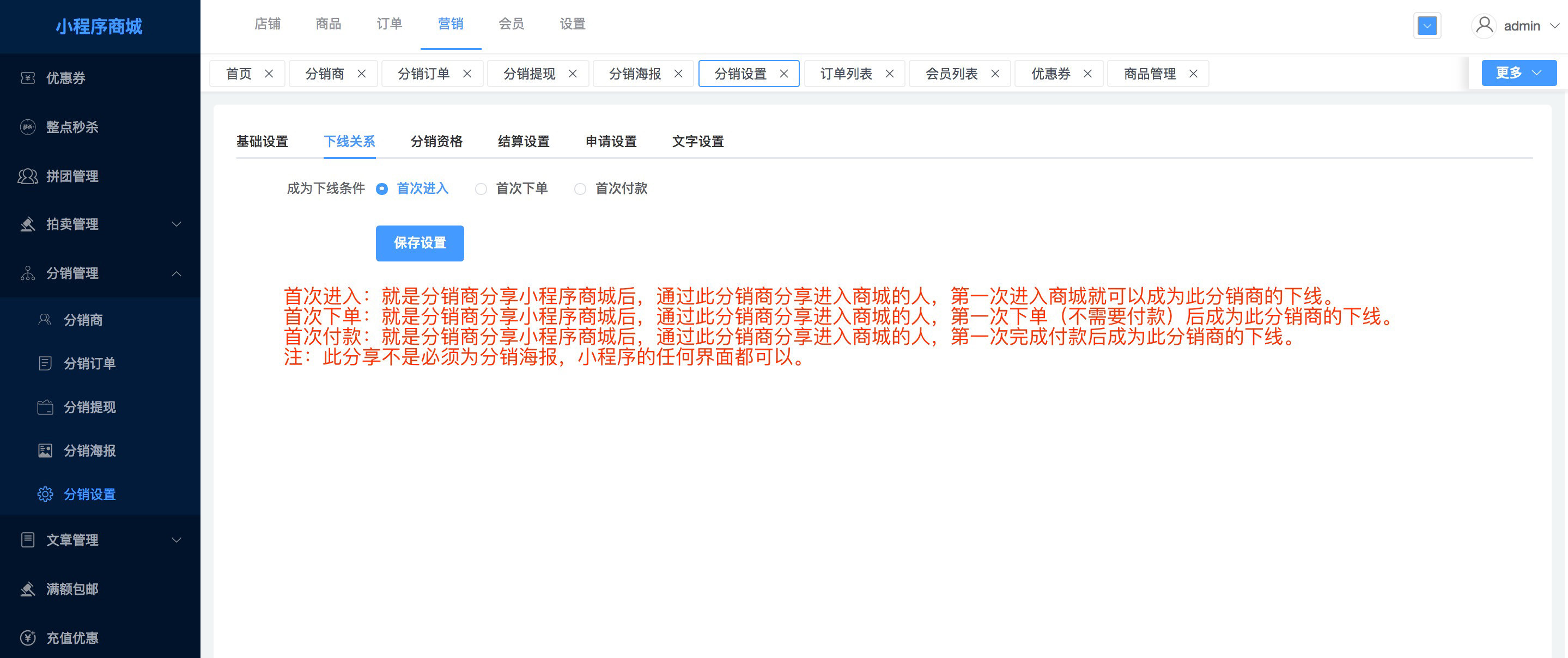The image size is (1568, 658).
Task: Close the 分销订单 tab
Action: pos(467,74)
